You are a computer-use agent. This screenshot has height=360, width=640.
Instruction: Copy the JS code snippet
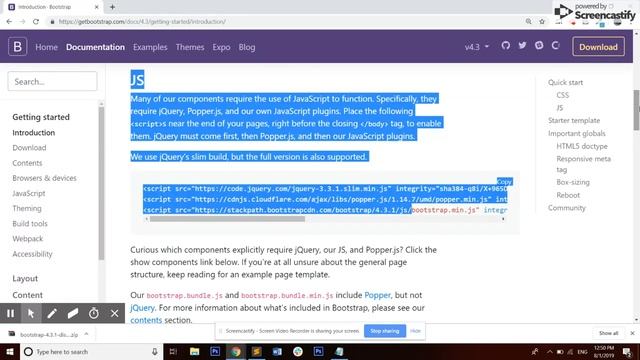tap(504, 182)
